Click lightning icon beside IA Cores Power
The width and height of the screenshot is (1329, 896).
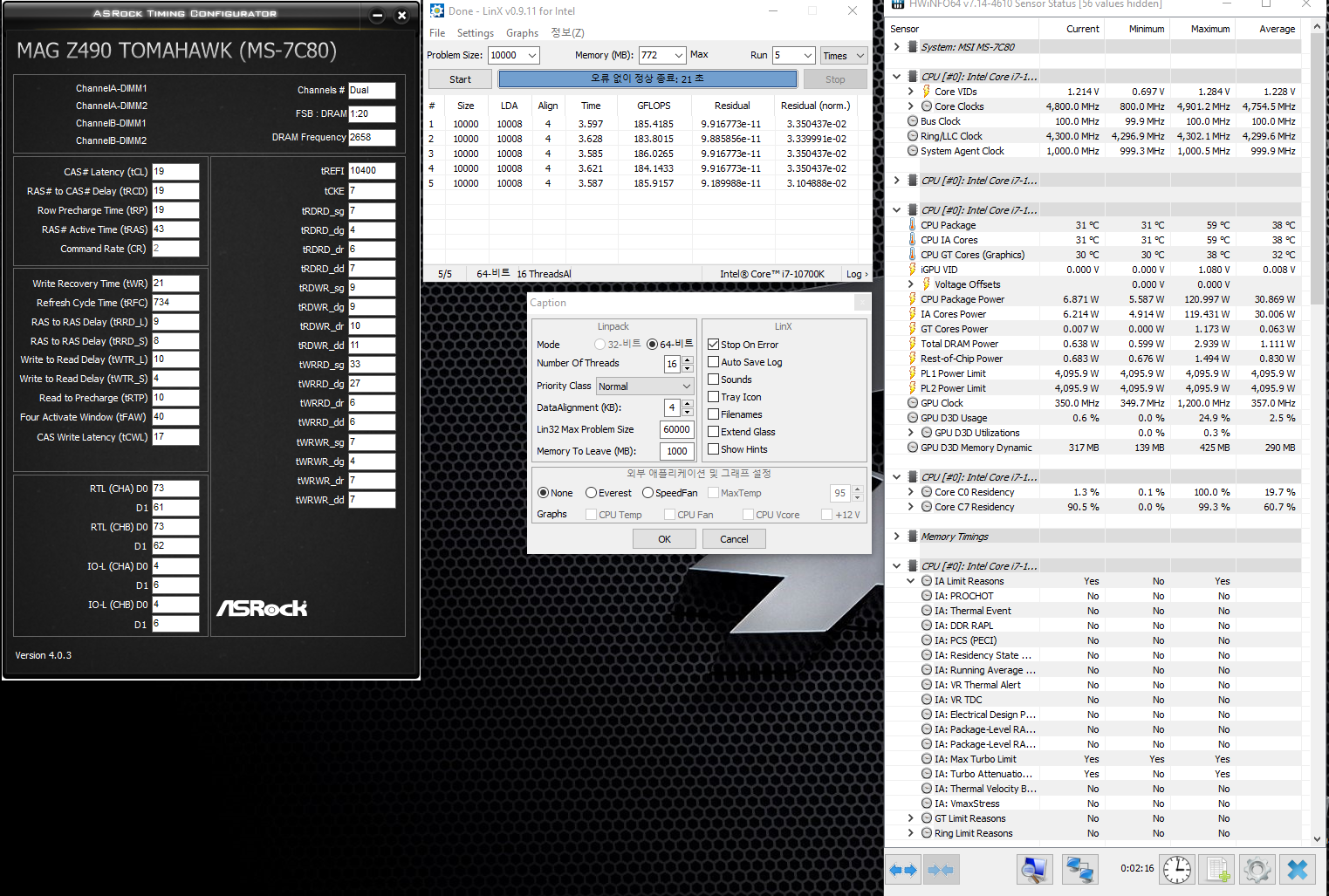pos(913,314)
